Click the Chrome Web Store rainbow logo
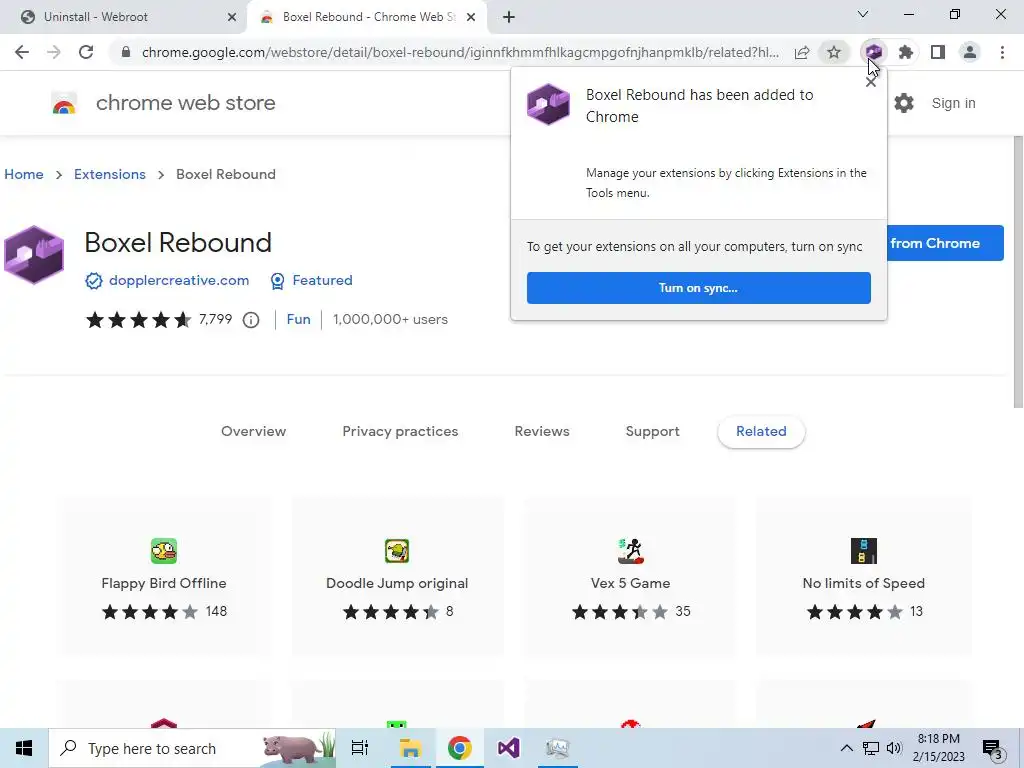The image size is (1024, 768). 64,103
